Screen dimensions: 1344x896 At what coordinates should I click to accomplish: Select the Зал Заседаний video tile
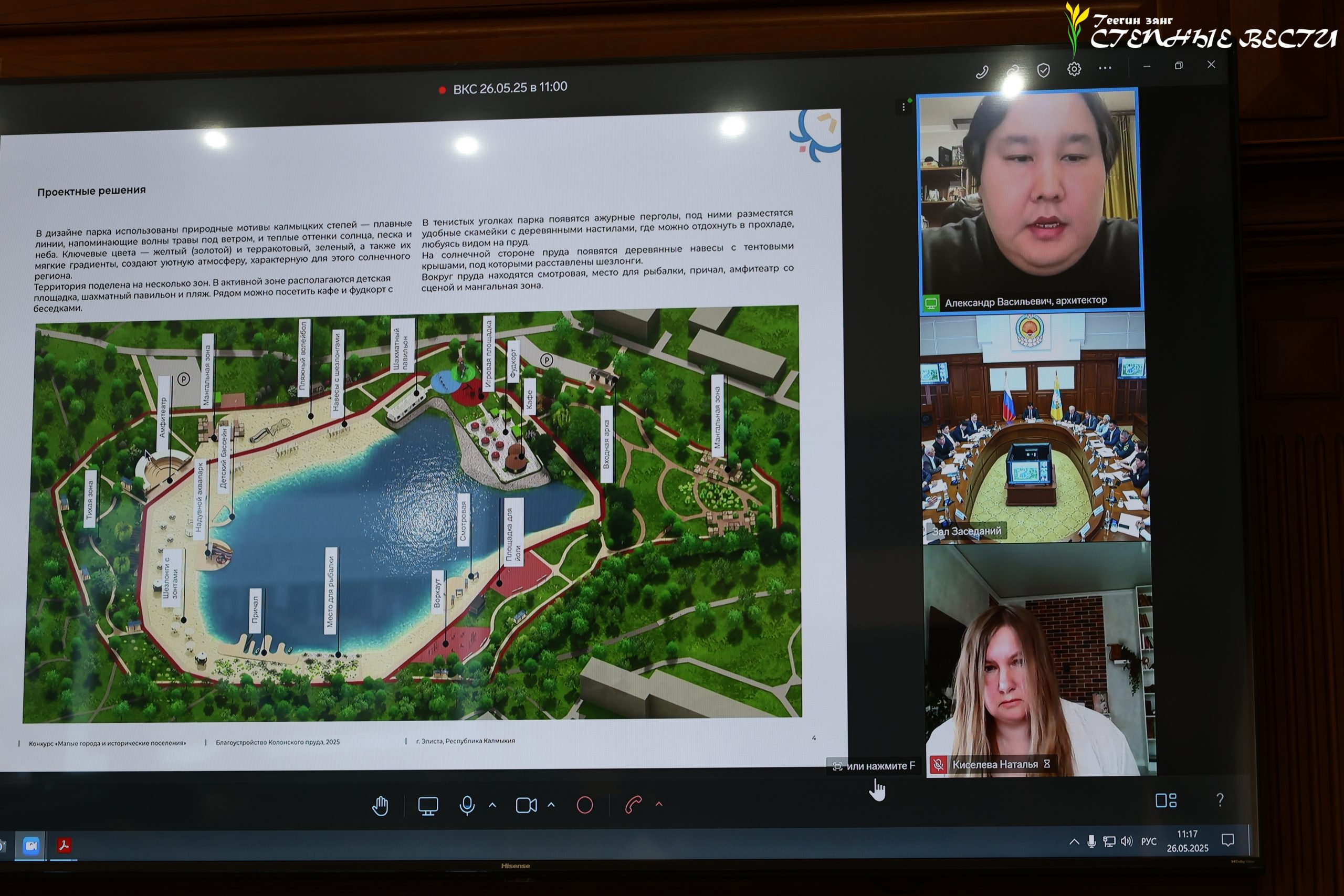pos(1034,427)
